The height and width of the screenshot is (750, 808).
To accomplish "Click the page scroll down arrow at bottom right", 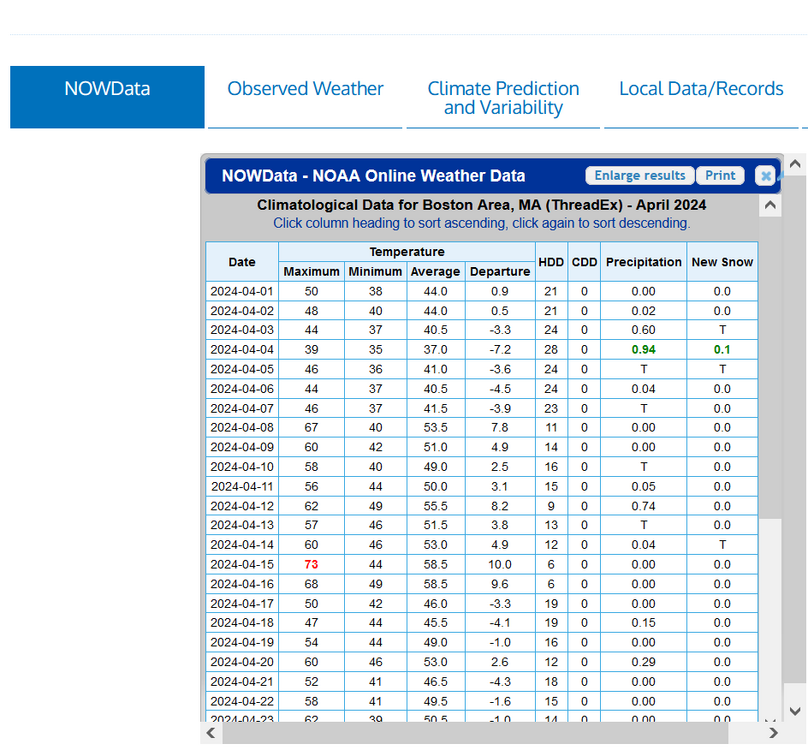I will pyautogui.click(x=795, y=711).
